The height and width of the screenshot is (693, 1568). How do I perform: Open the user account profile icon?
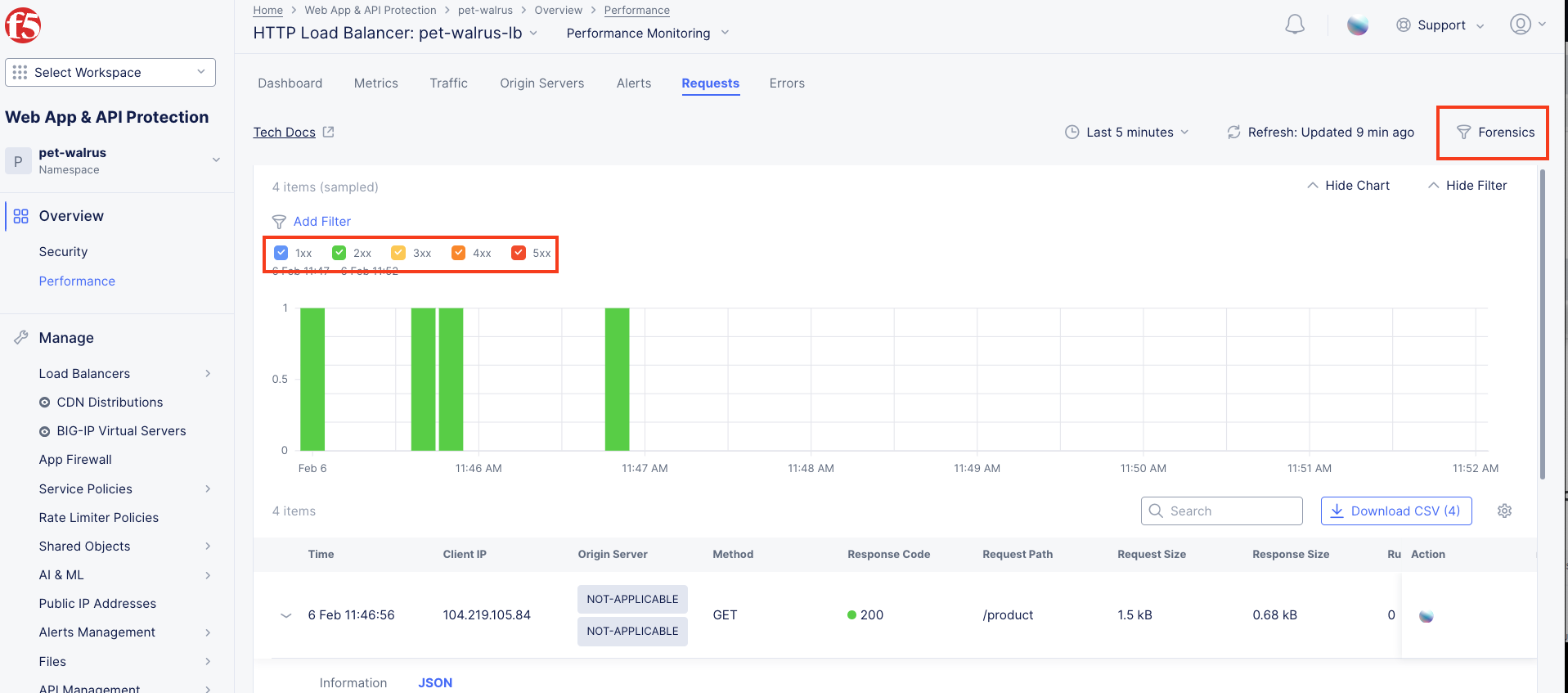pos(1521,25)
